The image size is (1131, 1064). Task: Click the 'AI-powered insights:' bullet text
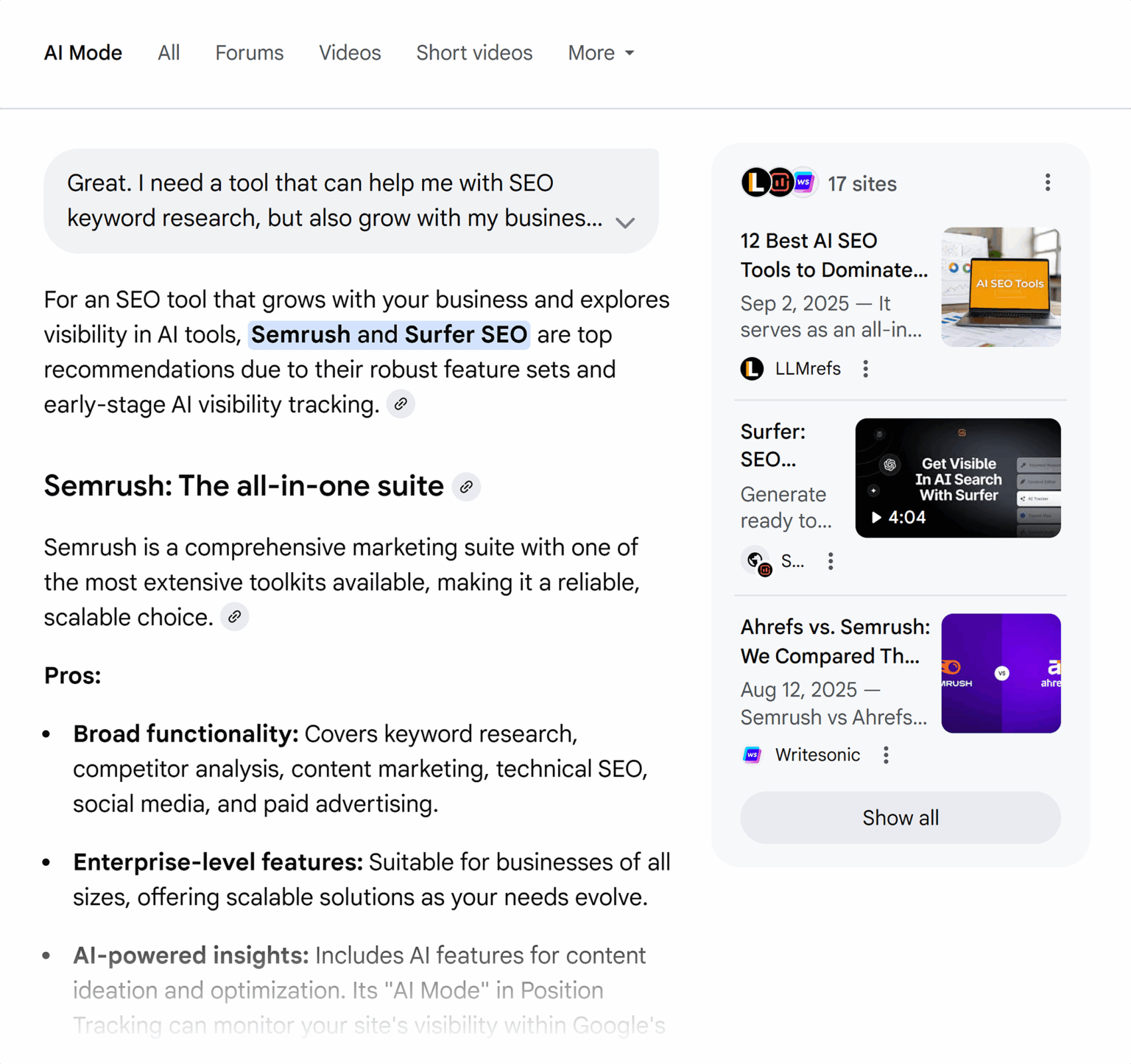tap(191, 955)
